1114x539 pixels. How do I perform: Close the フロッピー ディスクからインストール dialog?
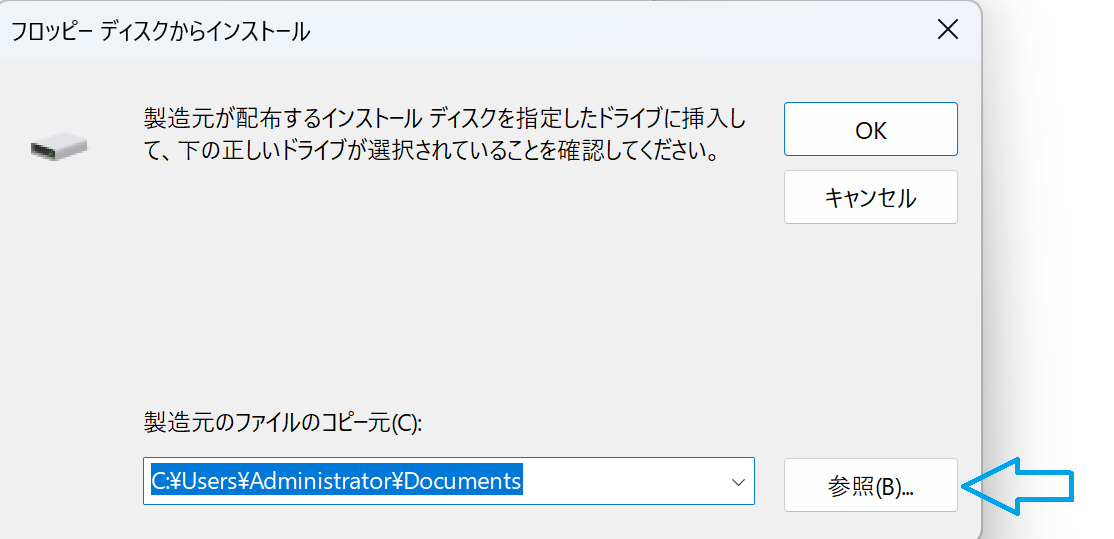pyautogui.click(x=947, y=30)
